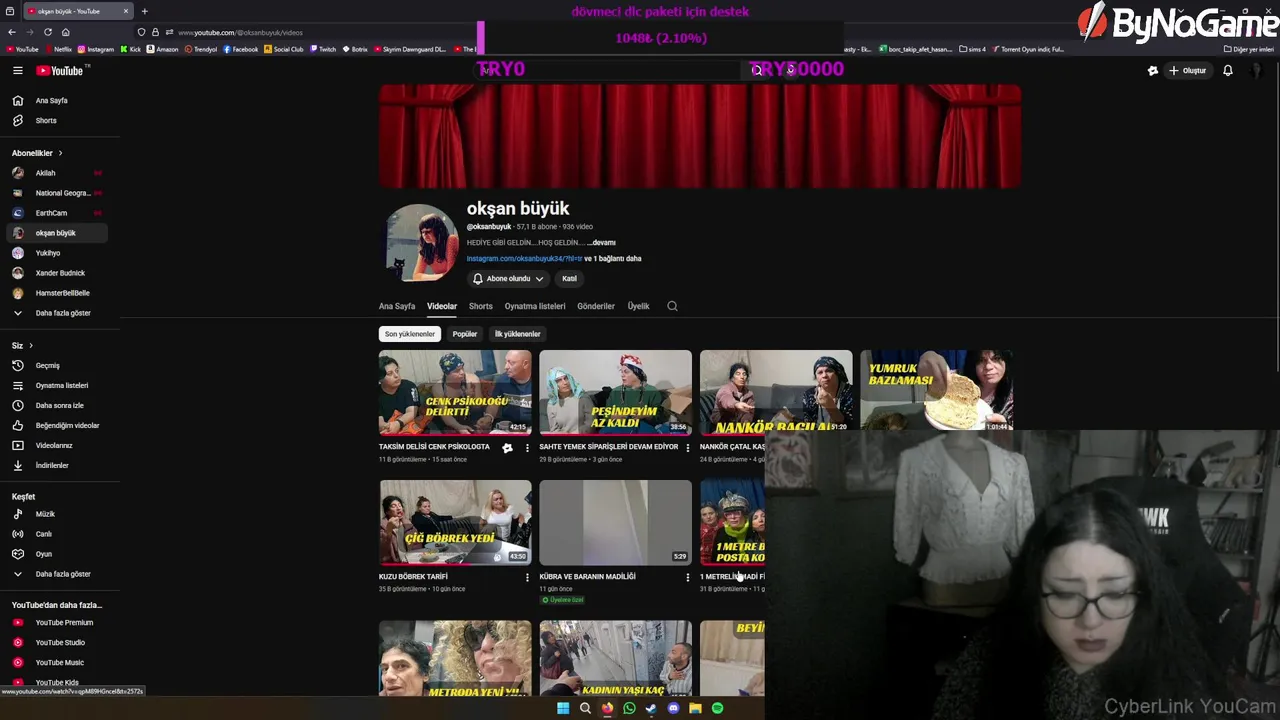Open Windows Start menu
The image size is (1280, 720).
[563, 708]
